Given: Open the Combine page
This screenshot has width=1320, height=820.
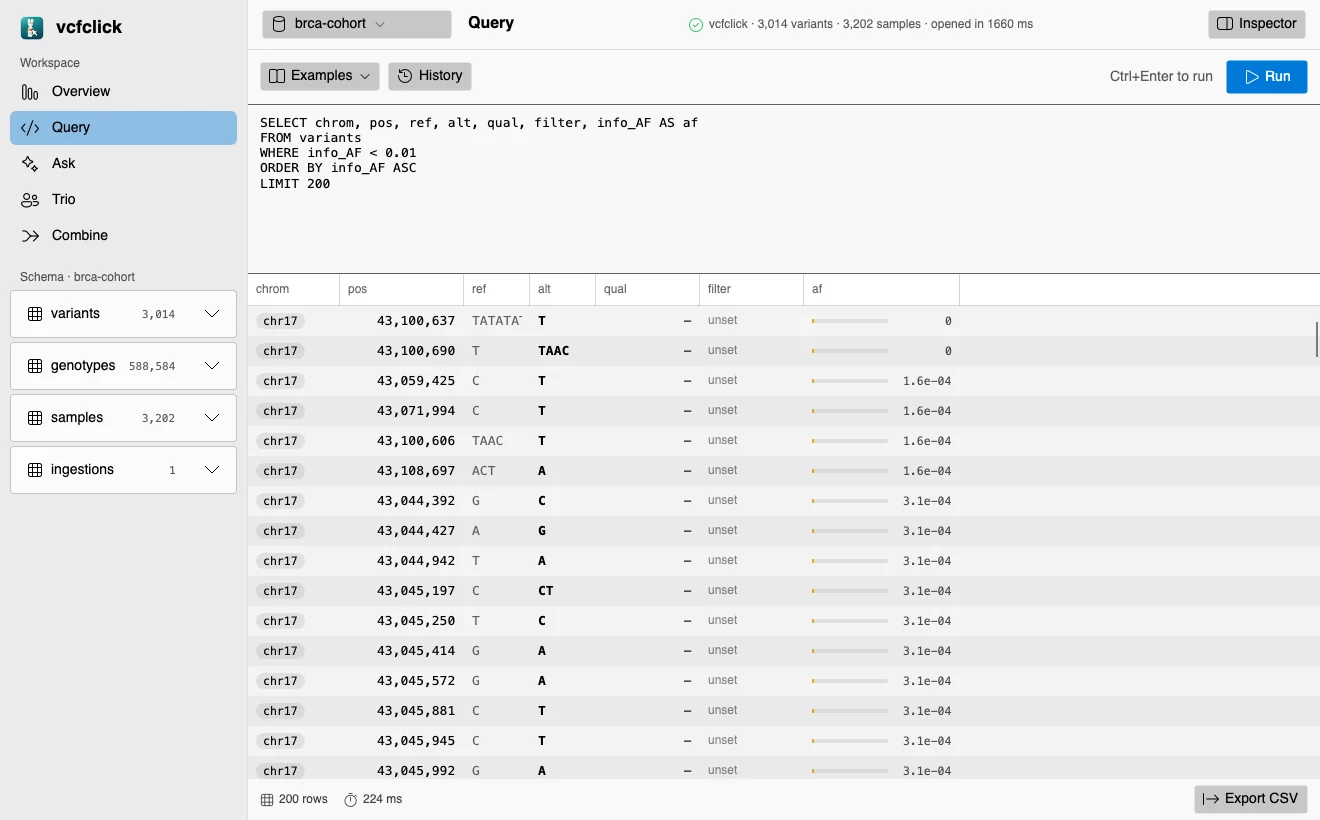Looking at the screenshot, I should (123, 236).
